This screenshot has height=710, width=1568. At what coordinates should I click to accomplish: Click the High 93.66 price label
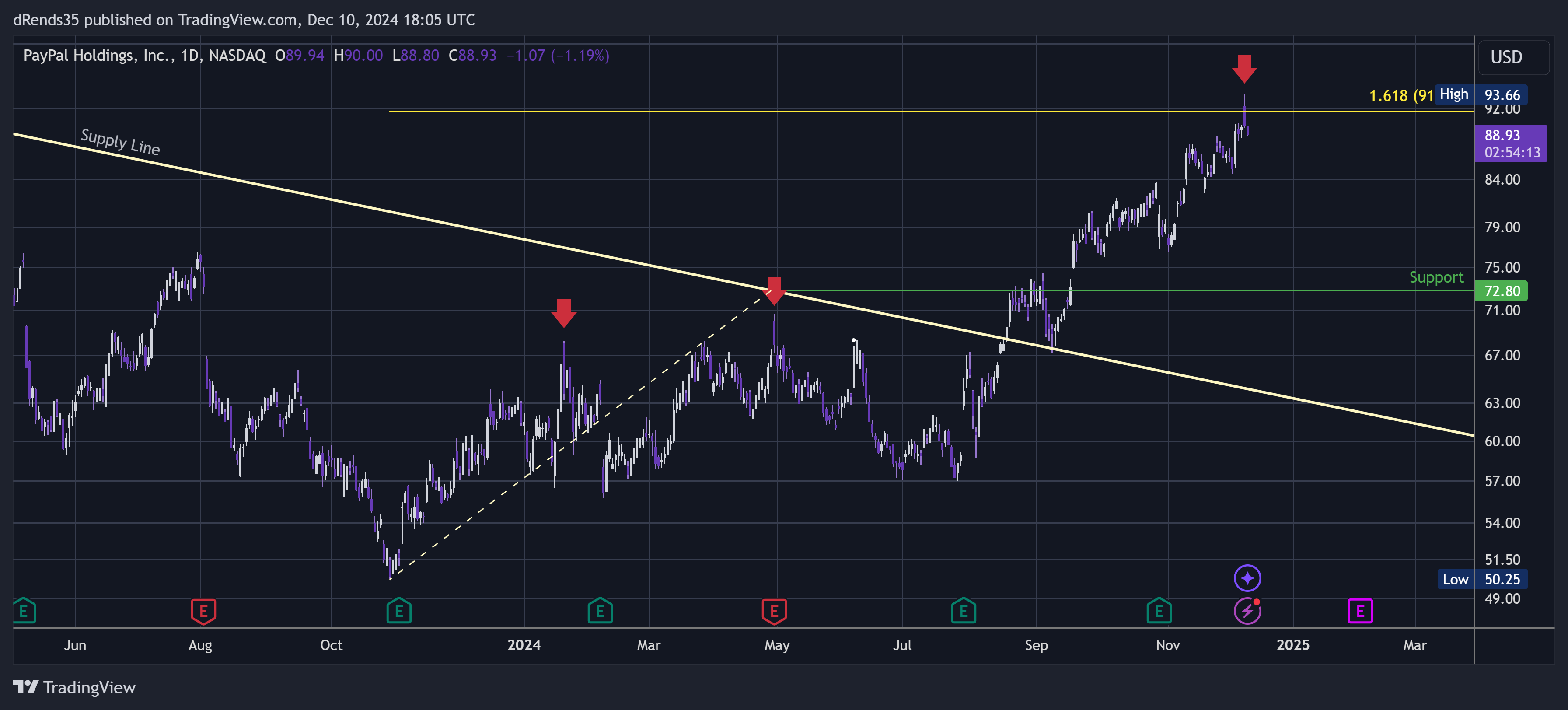click(1481, 95)
